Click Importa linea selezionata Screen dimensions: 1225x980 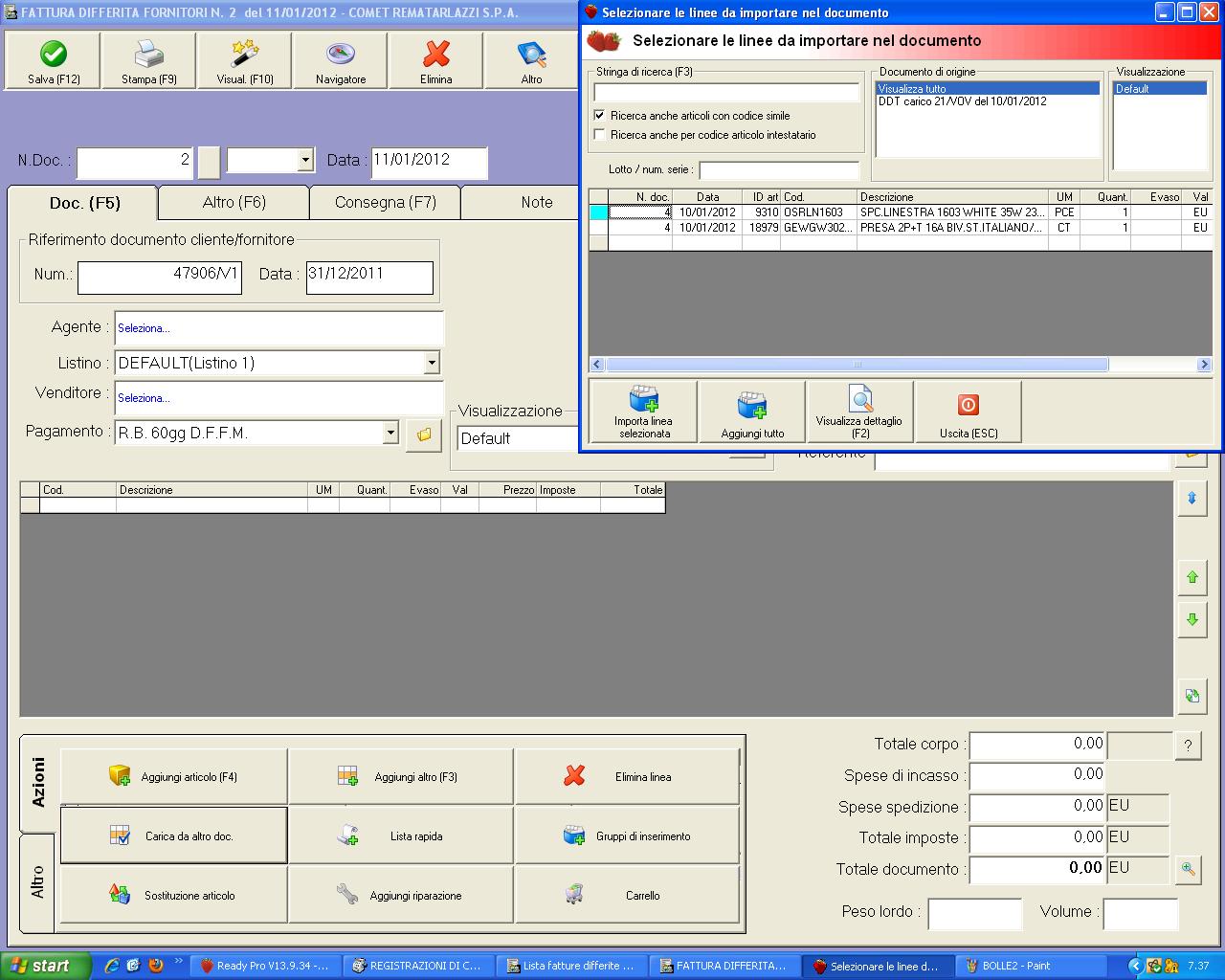point(643,412)
